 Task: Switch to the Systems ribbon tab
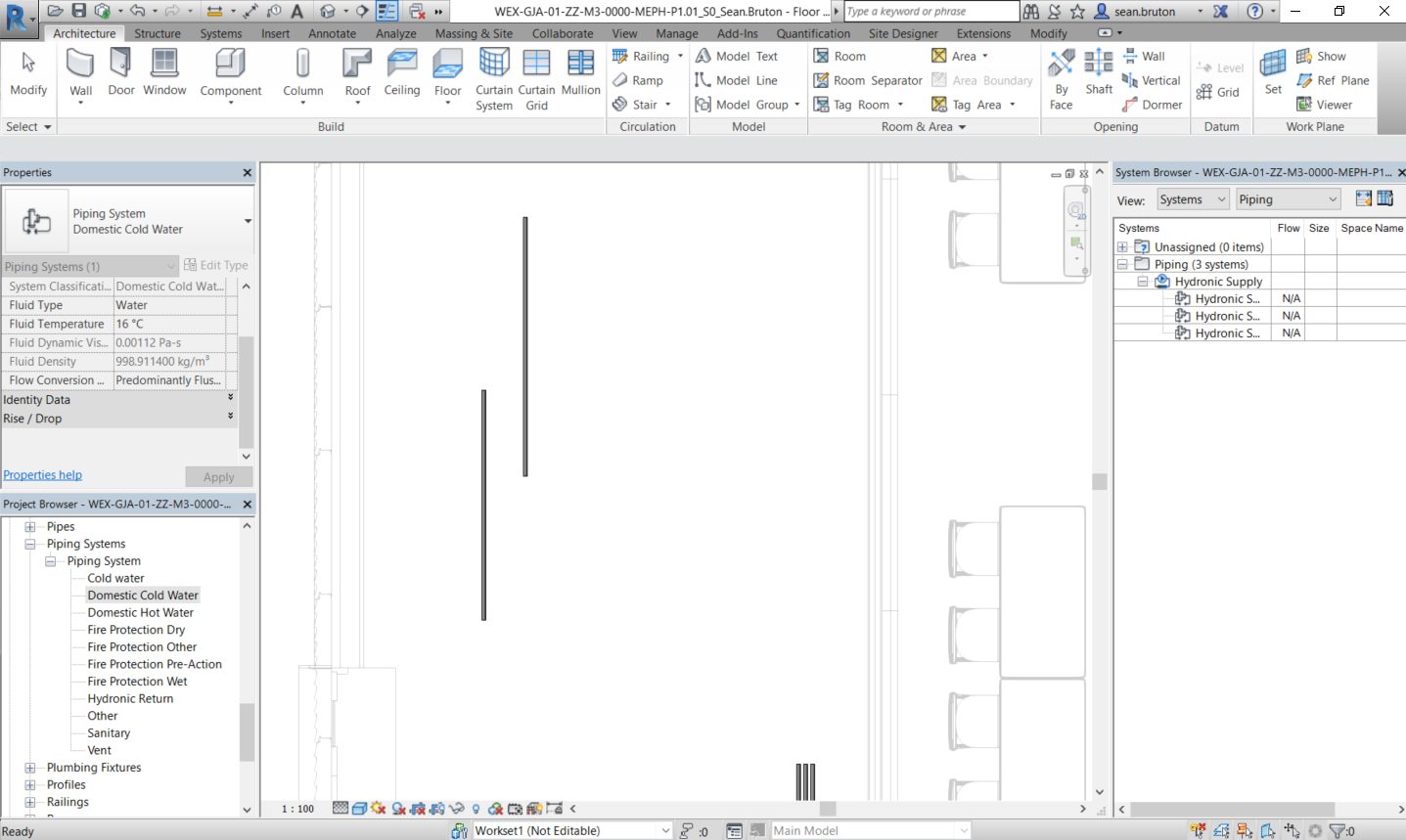pos(221,32)
